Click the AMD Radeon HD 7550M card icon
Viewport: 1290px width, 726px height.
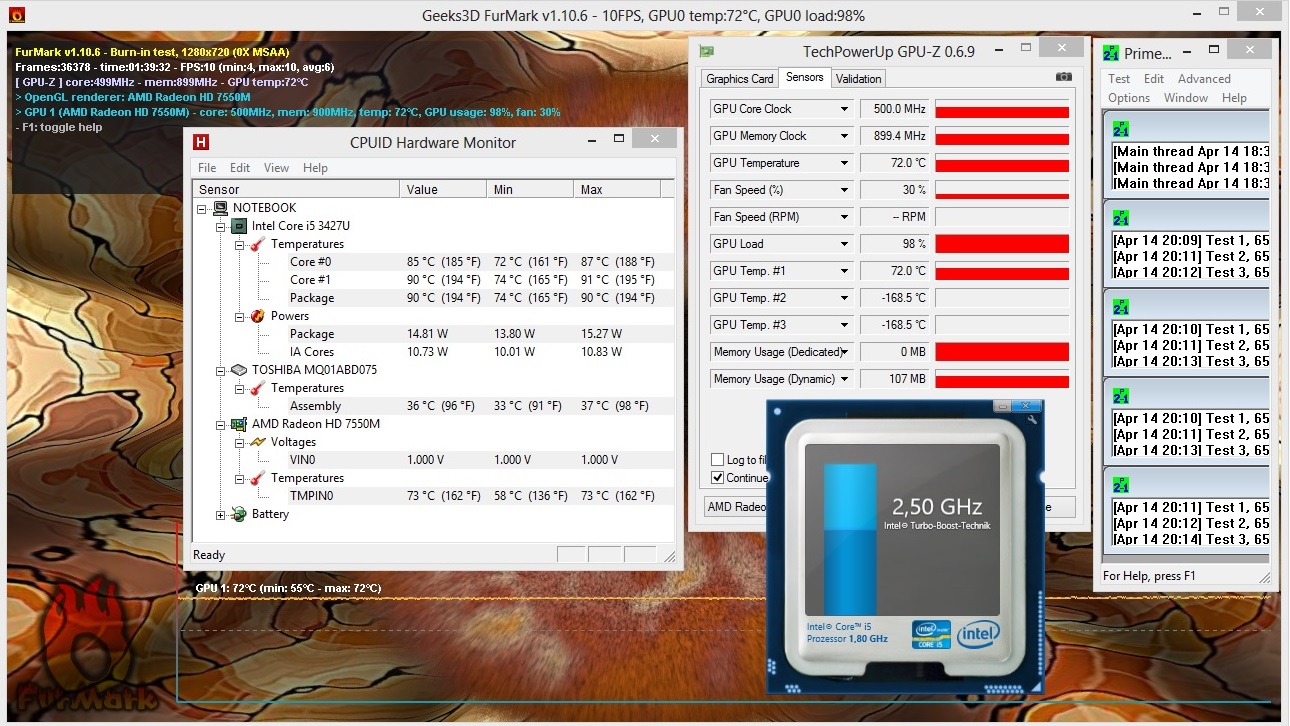tap(239, 424)
